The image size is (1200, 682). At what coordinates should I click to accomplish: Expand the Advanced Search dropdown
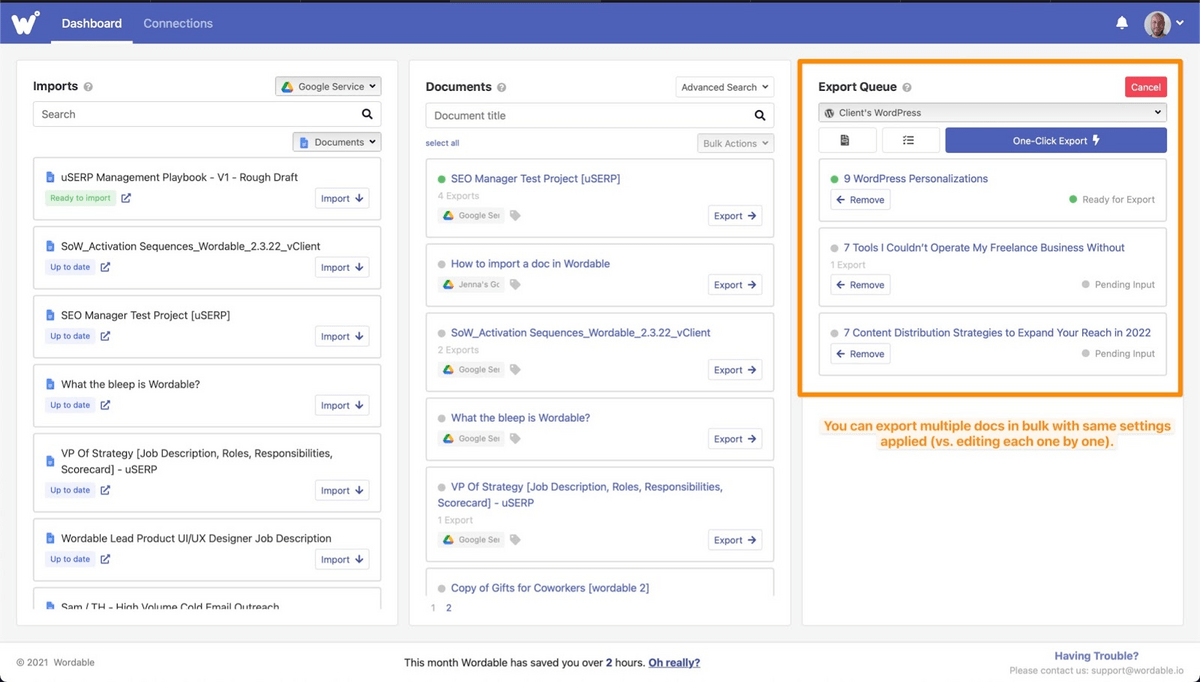pos(724,87)
